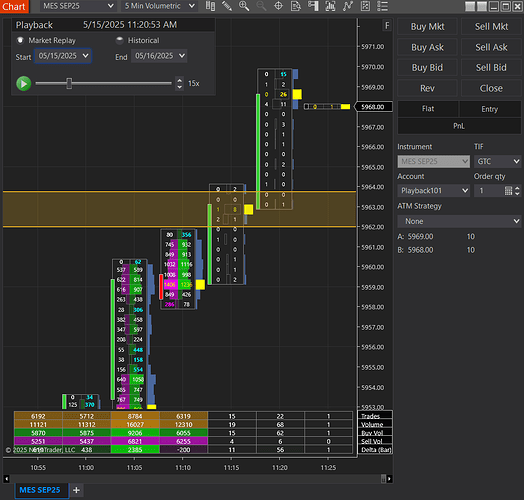The image size is (524, 500).
Task: Click the Entry price field
Action: [x=490, y=109]
